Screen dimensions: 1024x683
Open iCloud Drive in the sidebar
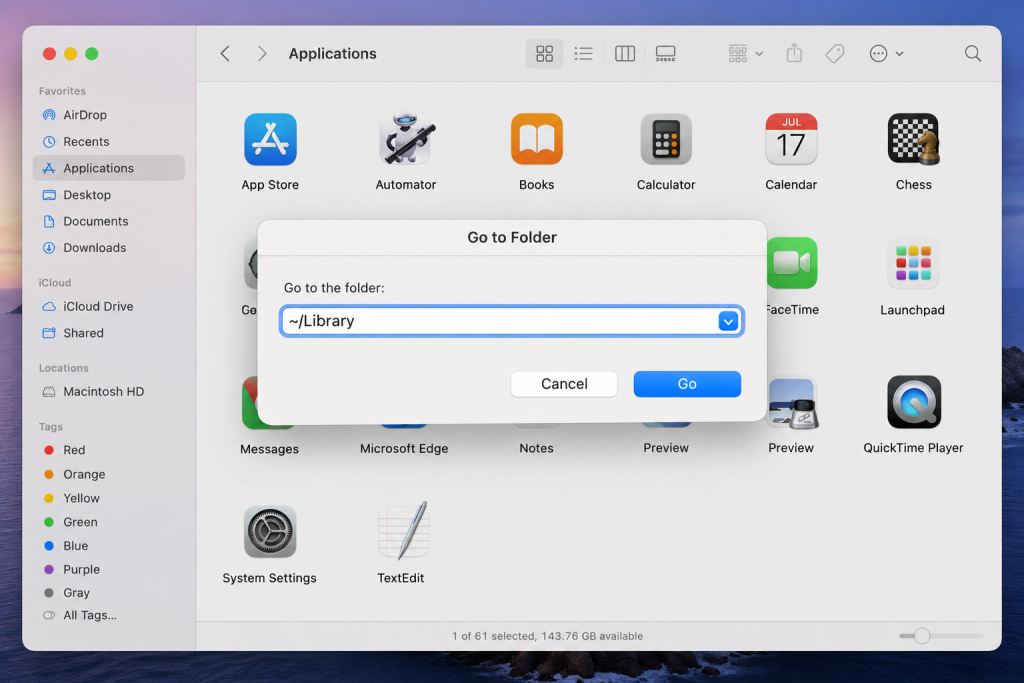(108, 306)
